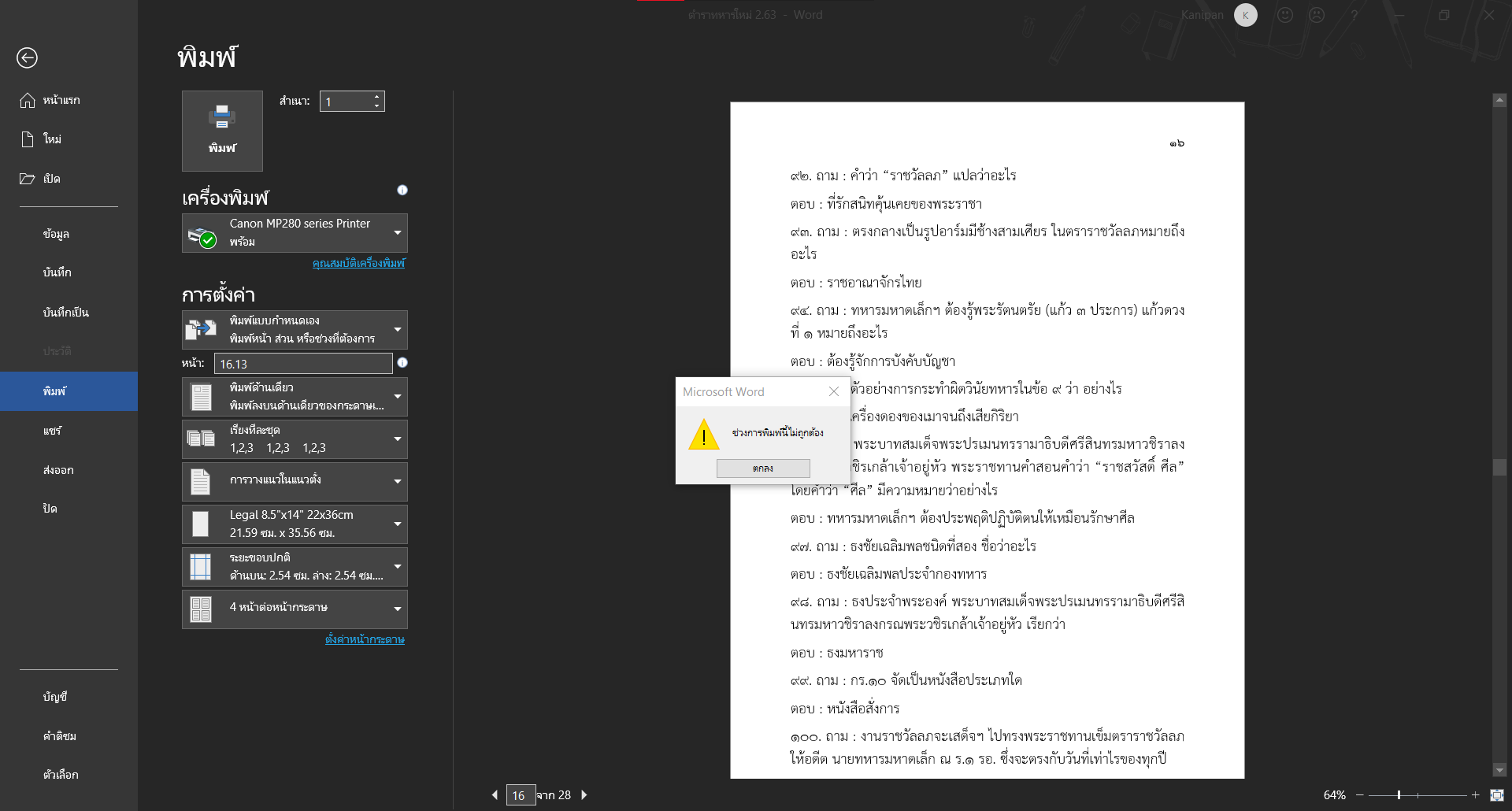1512x811 pixels.
Task: Select พิมพ์ print in the sidebar
Action: (69, 391)
